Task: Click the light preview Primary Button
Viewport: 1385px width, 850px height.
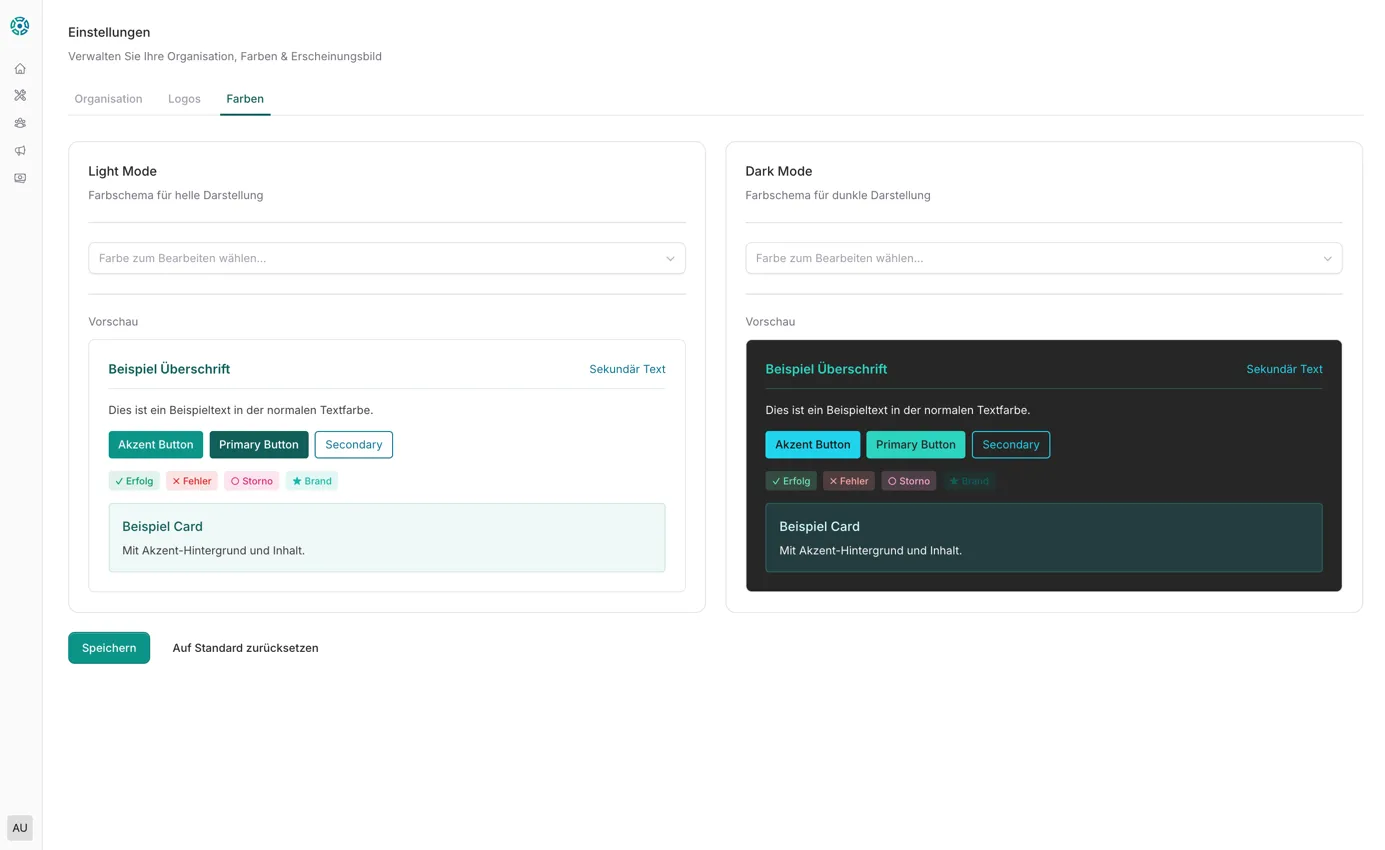Action: 259,445
